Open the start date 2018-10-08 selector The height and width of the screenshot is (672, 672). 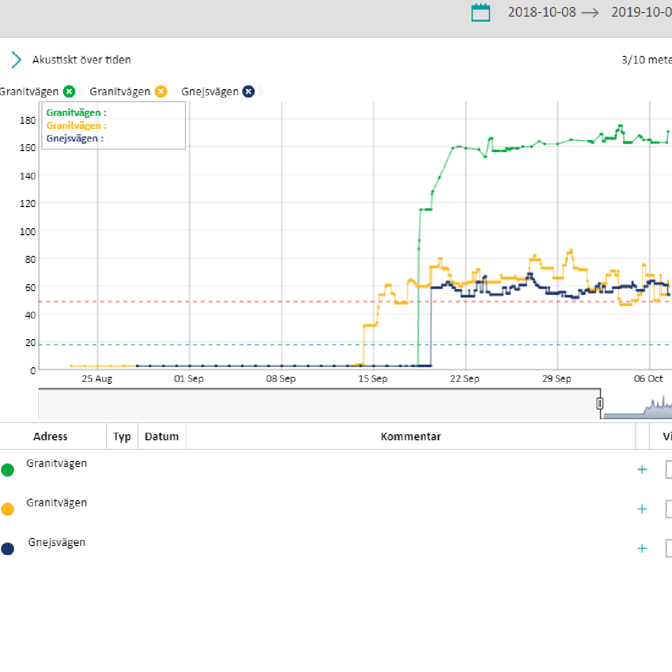541,12
